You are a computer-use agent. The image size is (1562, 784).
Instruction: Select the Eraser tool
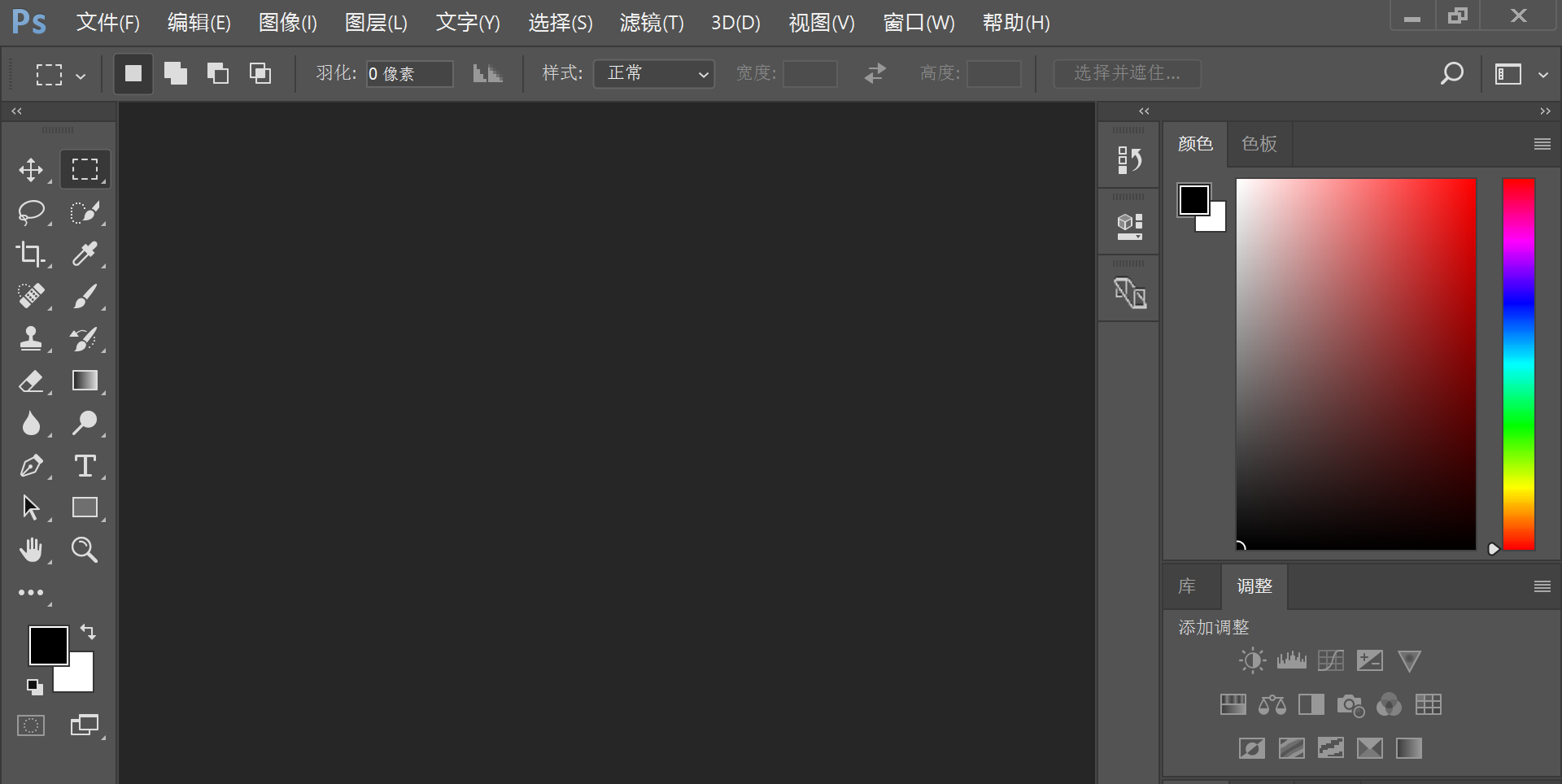coord(33,381)
